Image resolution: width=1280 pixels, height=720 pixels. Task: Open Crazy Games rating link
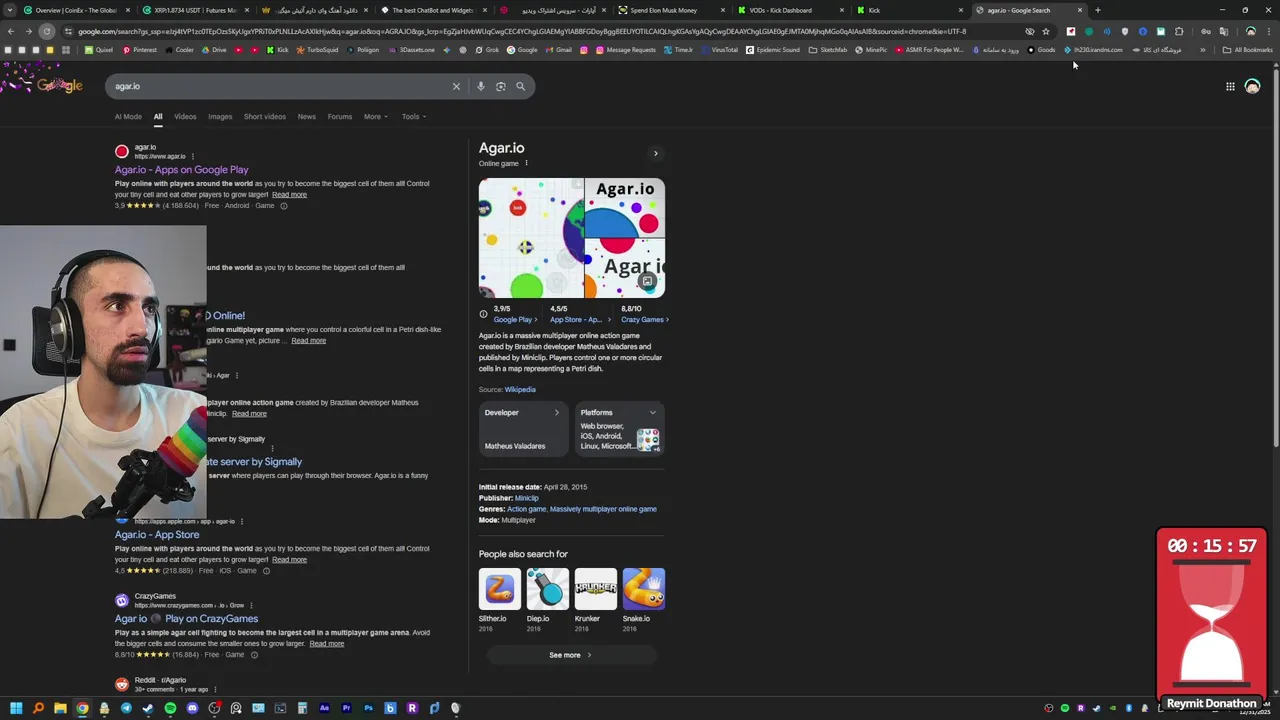point(643,320)
